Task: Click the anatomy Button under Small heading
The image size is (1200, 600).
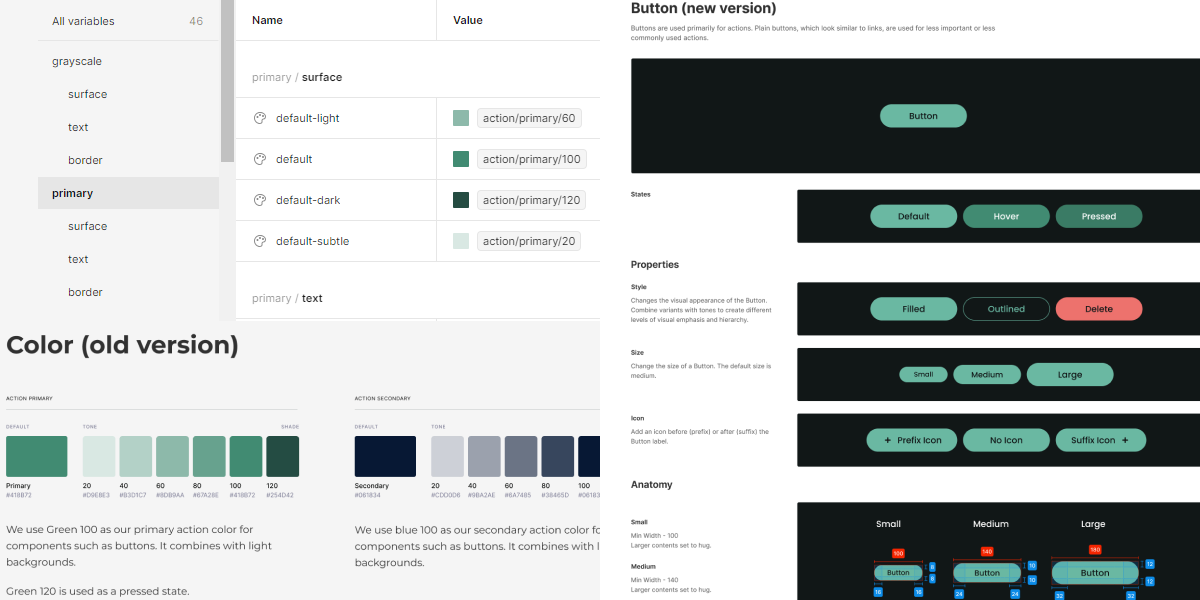Action: coord(898,573)
